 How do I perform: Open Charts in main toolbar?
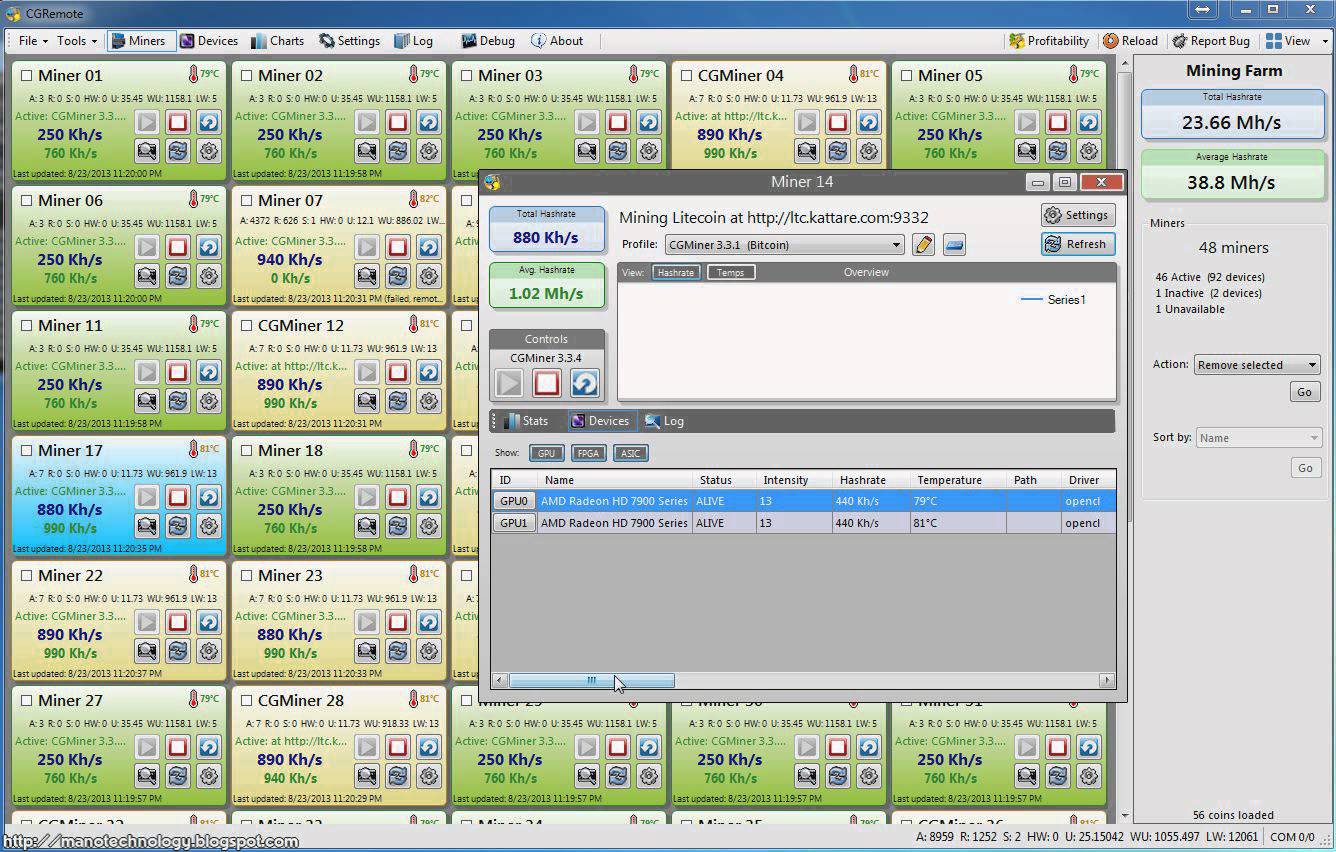click(276, 41)
